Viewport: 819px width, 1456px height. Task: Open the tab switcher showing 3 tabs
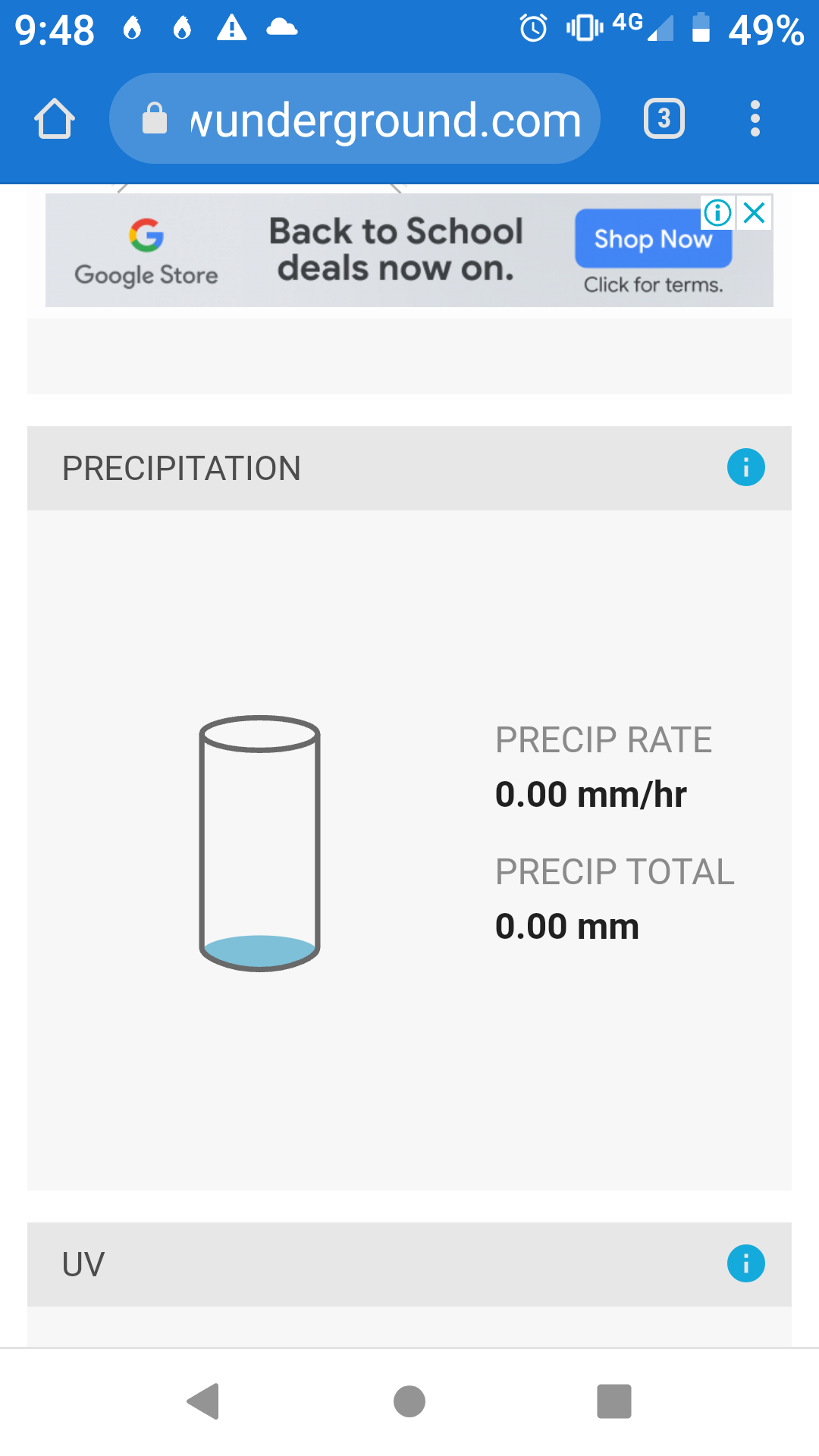tap(664, 119)
